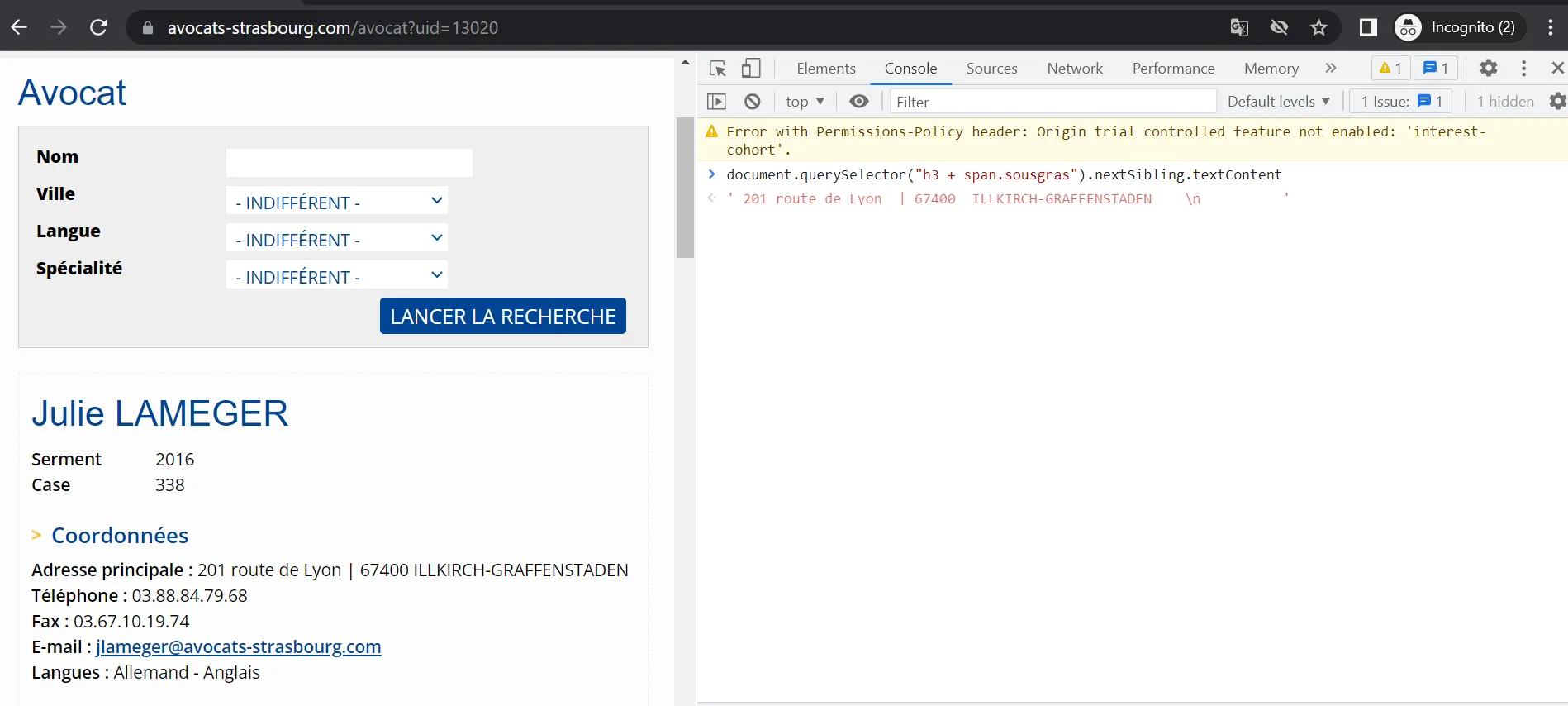1568x706 pixels.
Task: Open the translate page icon
Action: pos(1239,27)
